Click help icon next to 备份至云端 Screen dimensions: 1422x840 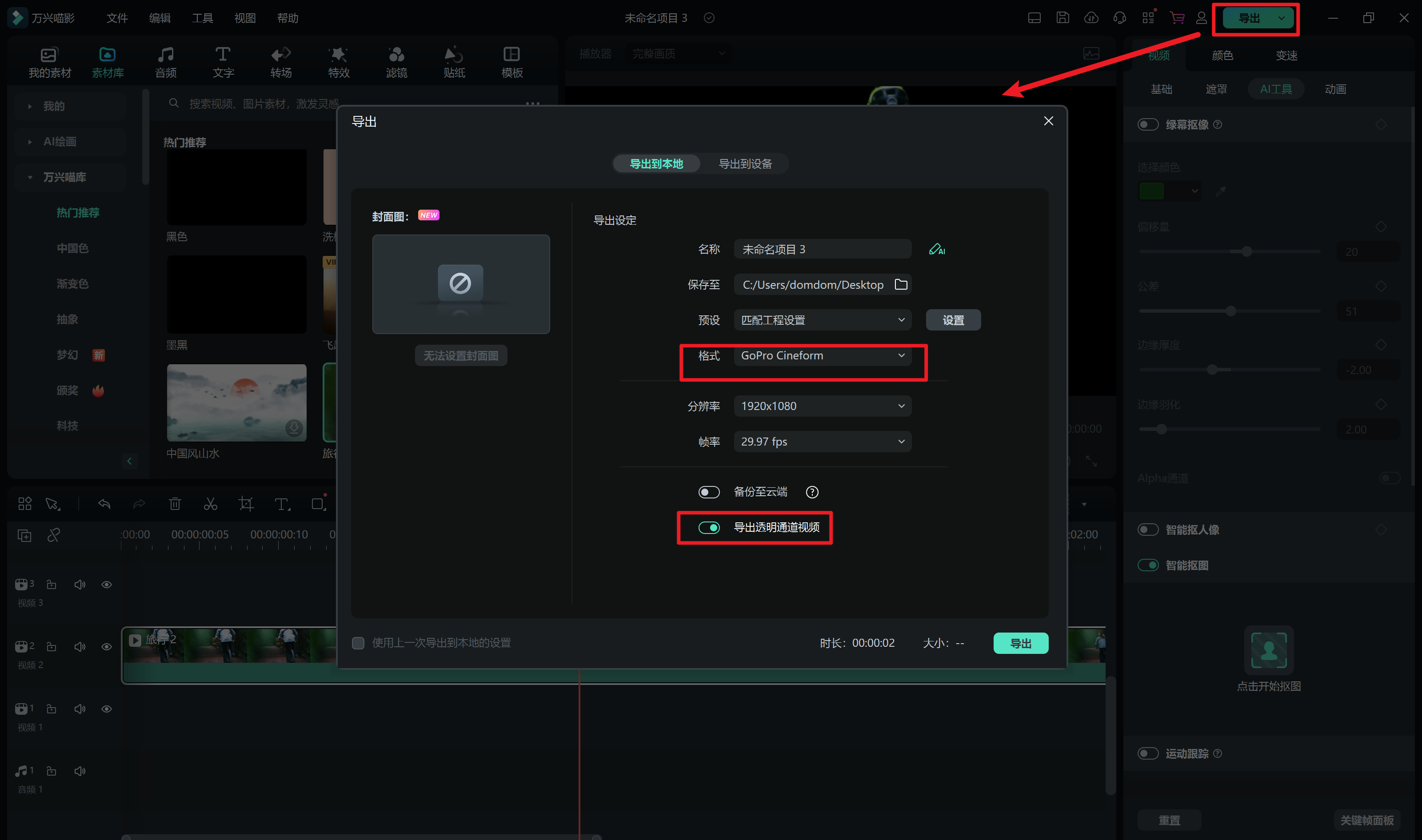(812, 492)
